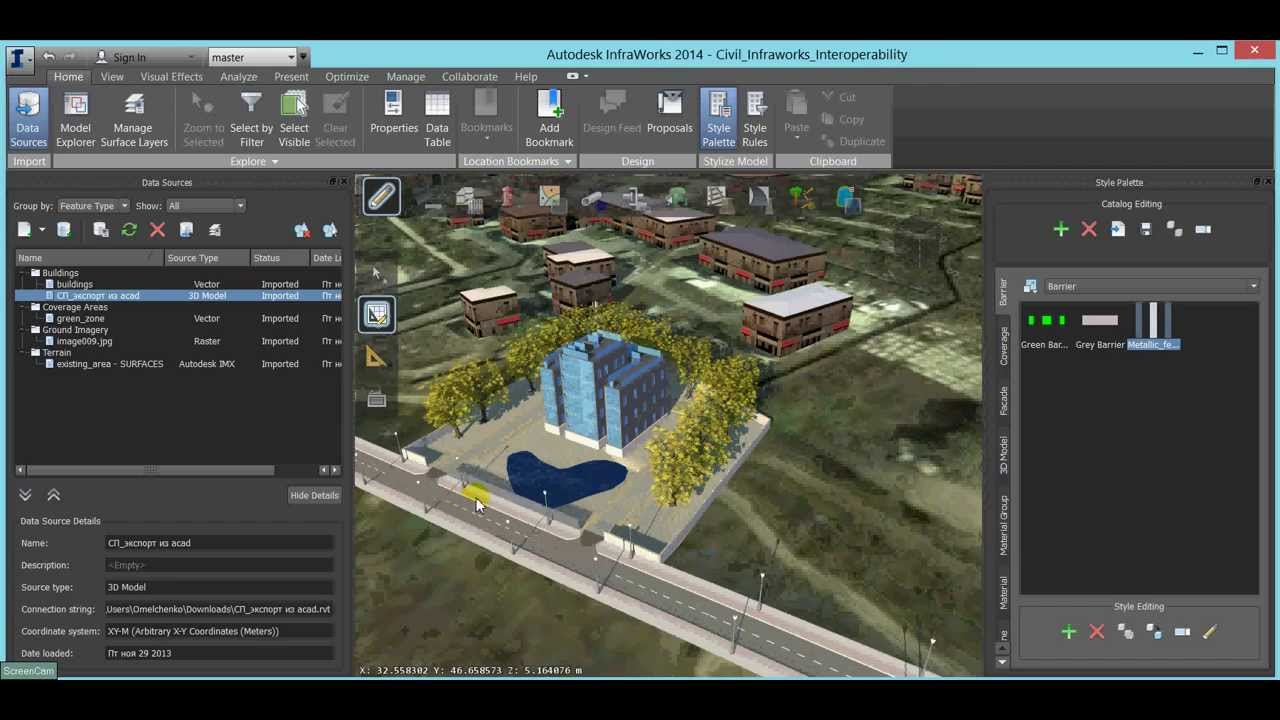Open the master proposal dropdown

[253, 57]
